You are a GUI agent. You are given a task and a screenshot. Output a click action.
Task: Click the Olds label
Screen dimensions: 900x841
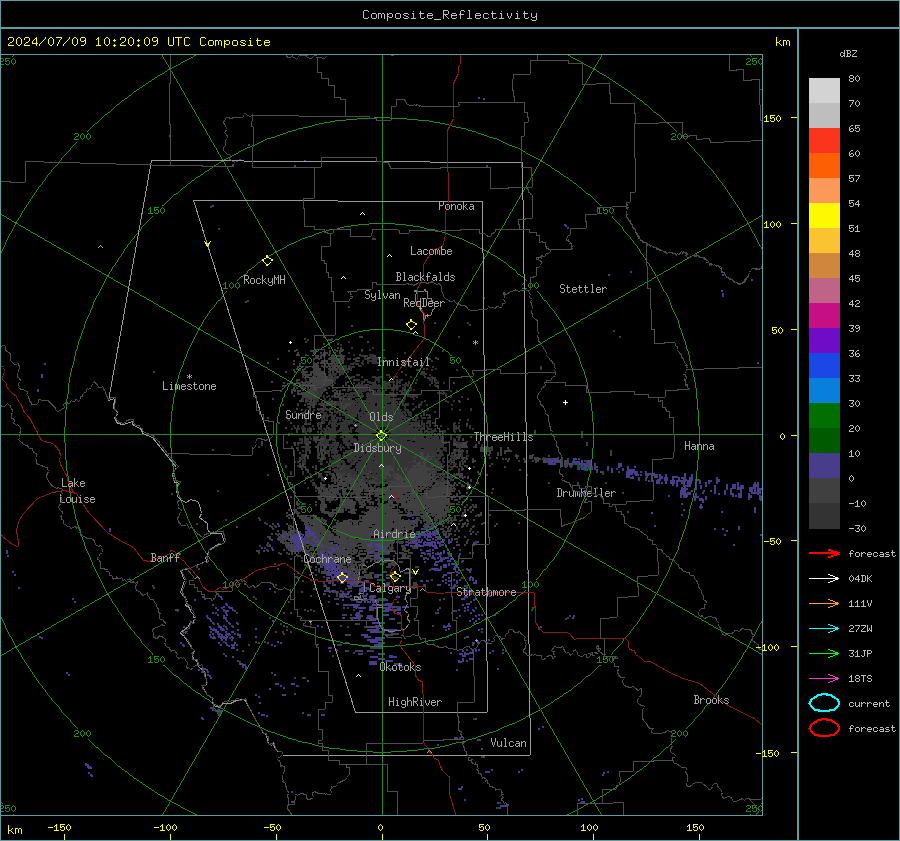[x=381, y=417]
